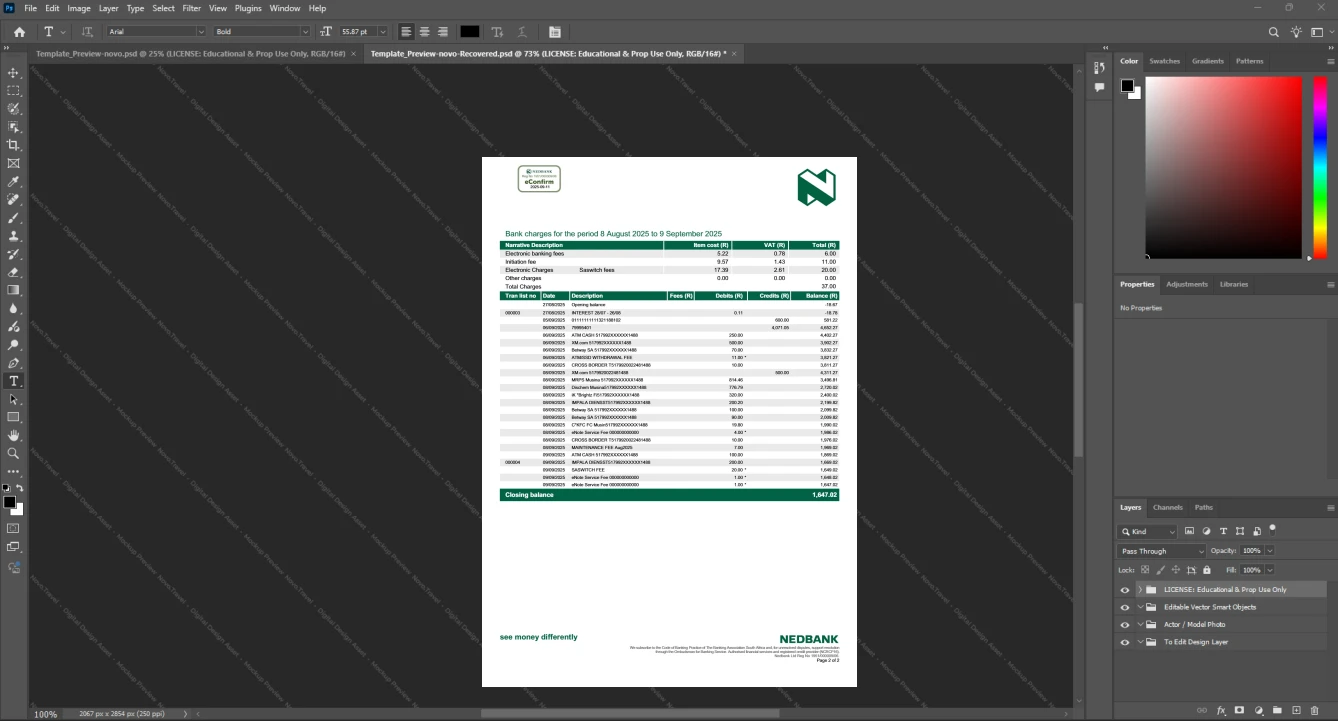Screen dimensions: 1338x721
Task: Select the Rectangle shape tool
Action: 14,417
